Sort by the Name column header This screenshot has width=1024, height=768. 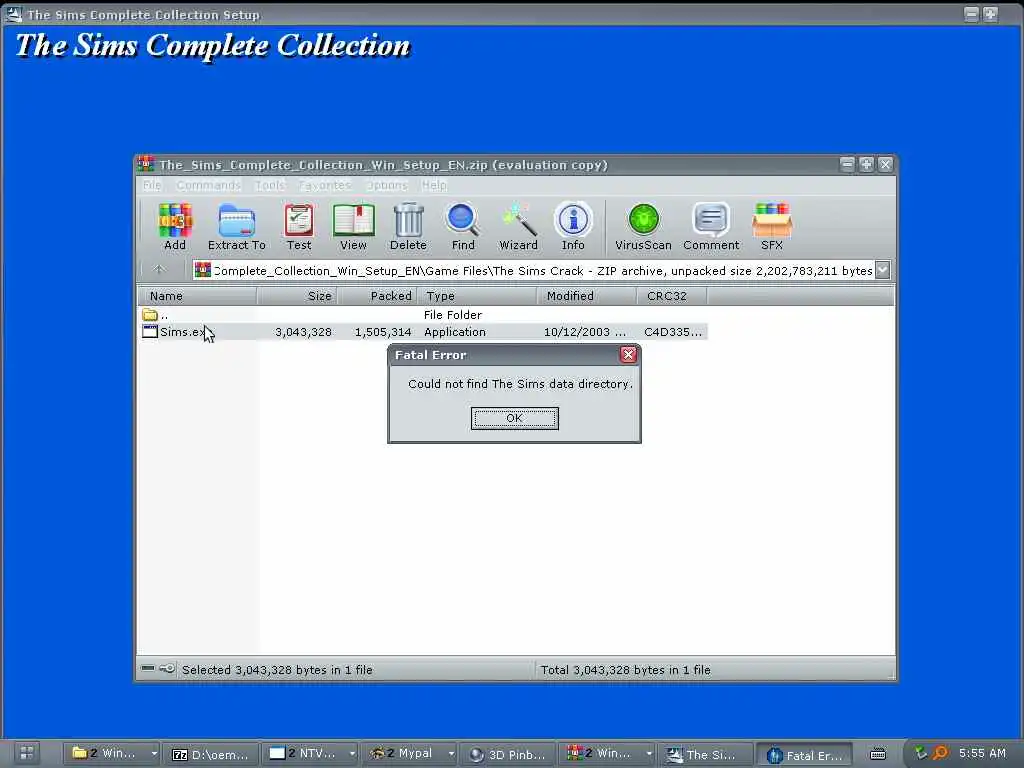(x=197, y=296)
